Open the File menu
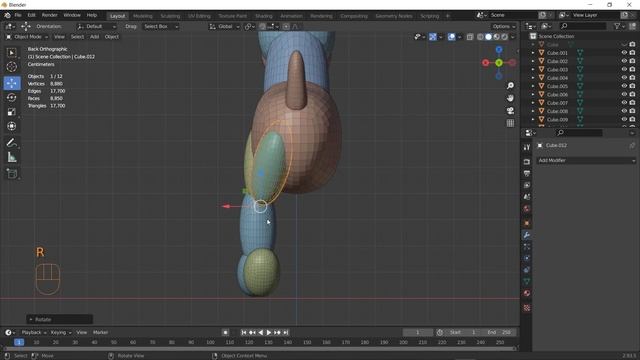 point(18,15)
